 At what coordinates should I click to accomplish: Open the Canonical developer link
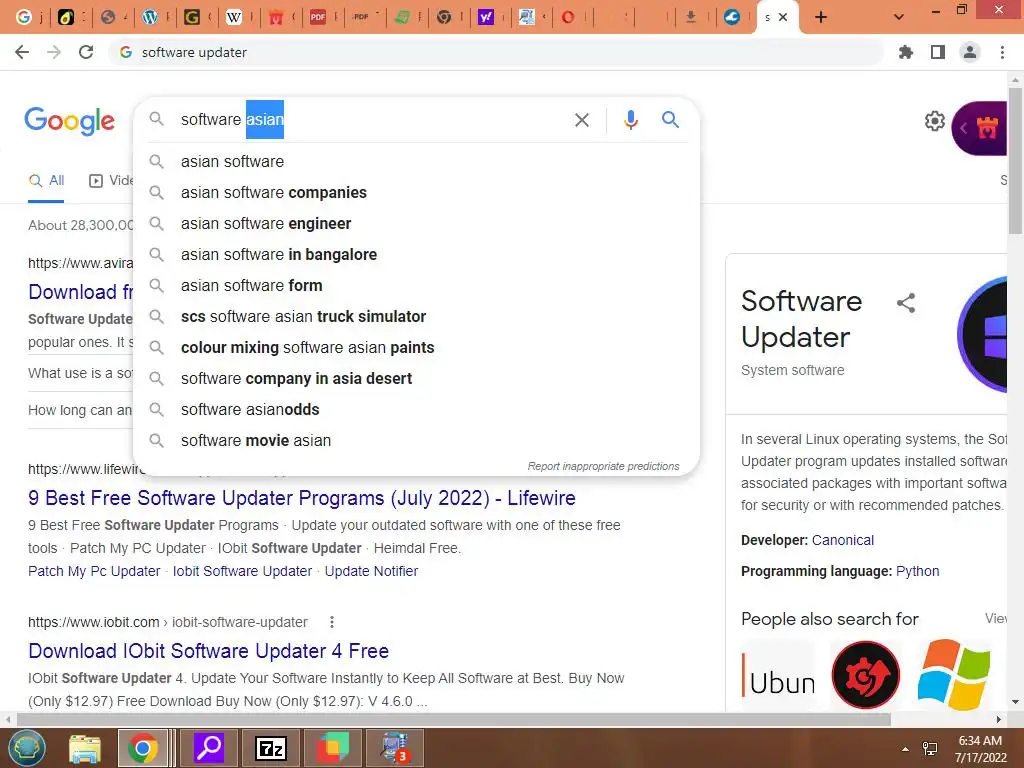(x=842, y=541)
